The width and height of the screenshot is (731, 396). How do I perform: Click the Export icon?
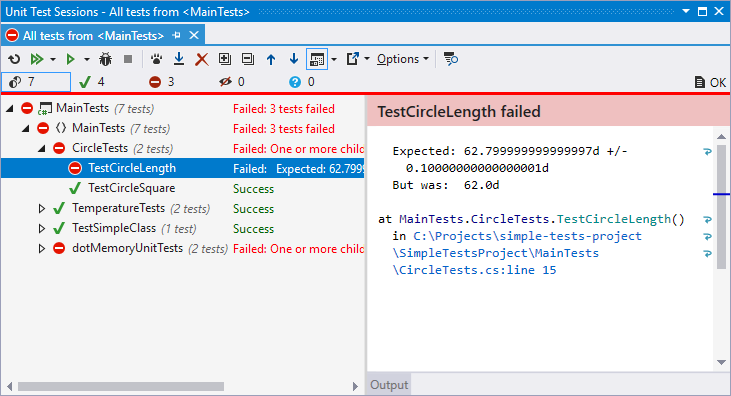[x=352, y=59]
